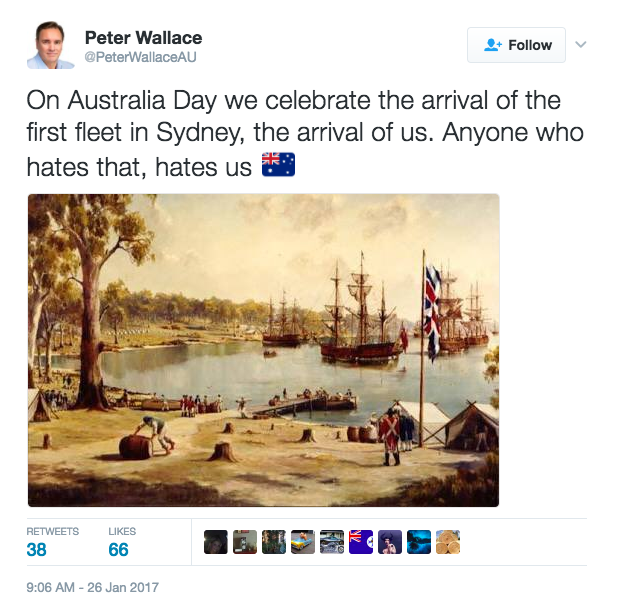Image resolution: width=618 pixels, height=606 pixels.
Task: Open the police car avatar
Action: coord(332,542)
